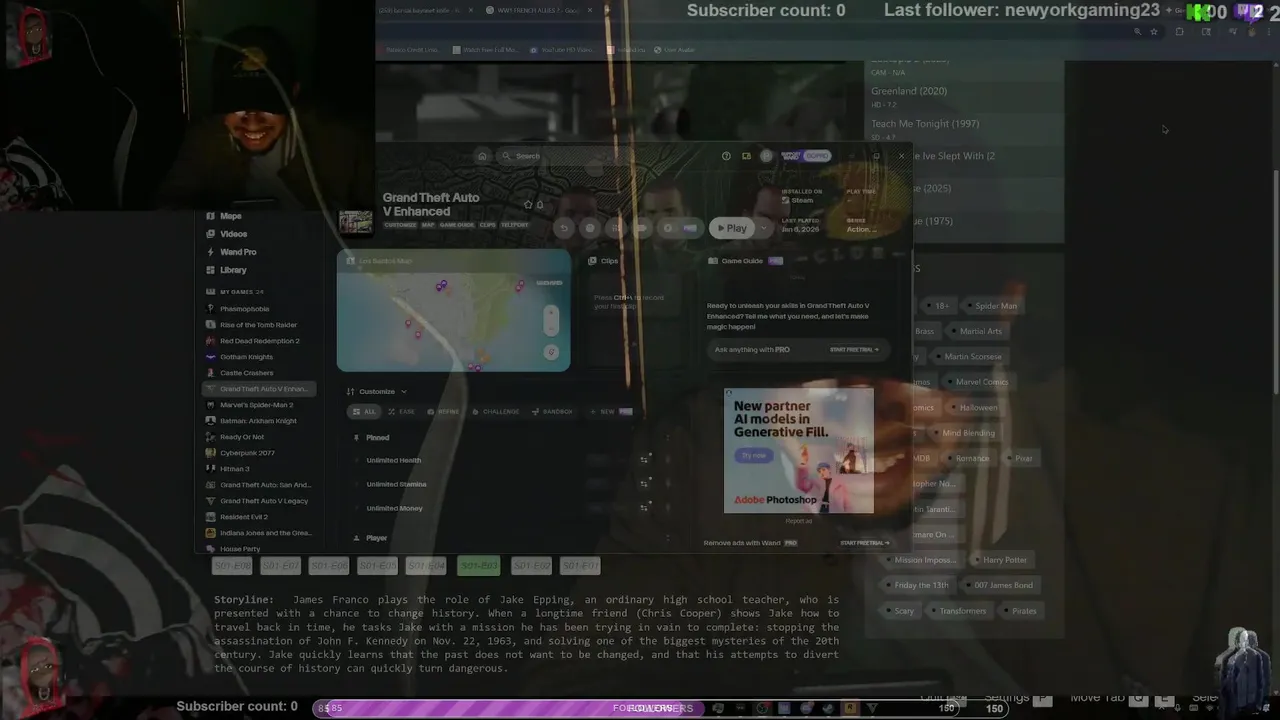Screen dimensions: 1280x720
Task: Select Rise of the Tomb Raider game
Action: [258, 325]
